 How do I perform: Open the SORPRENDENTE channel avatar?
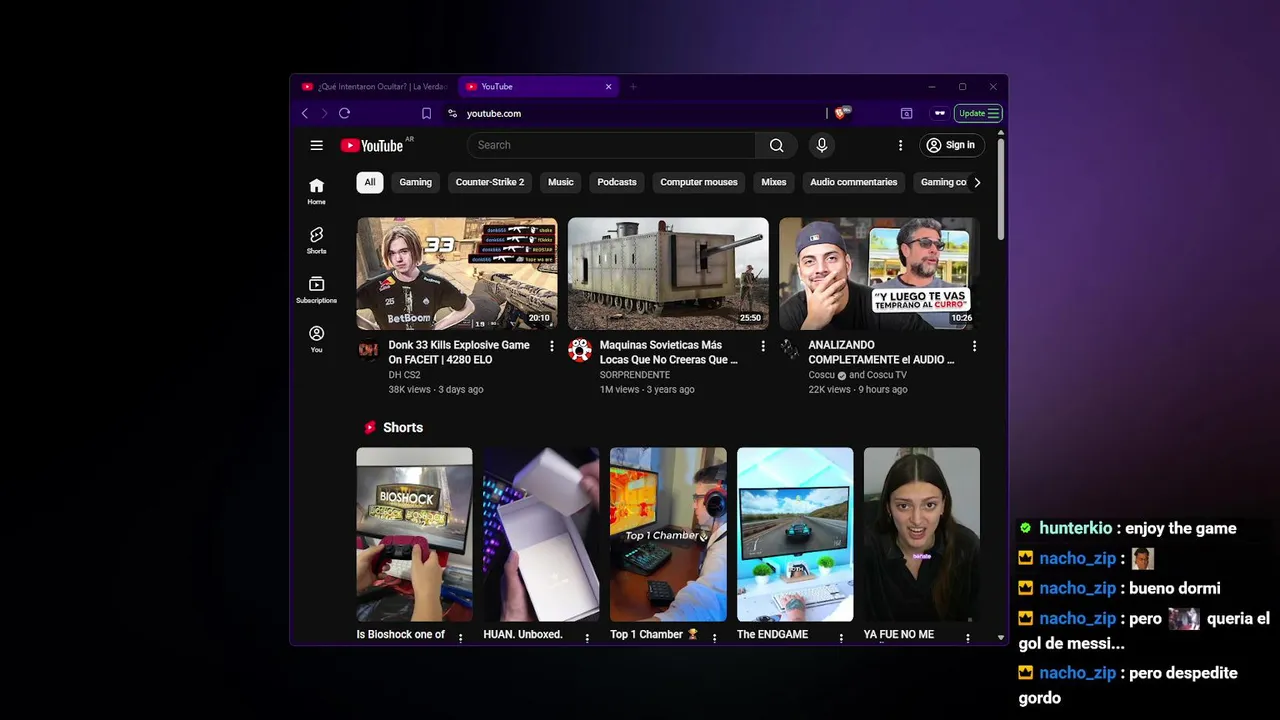point(580,349)
